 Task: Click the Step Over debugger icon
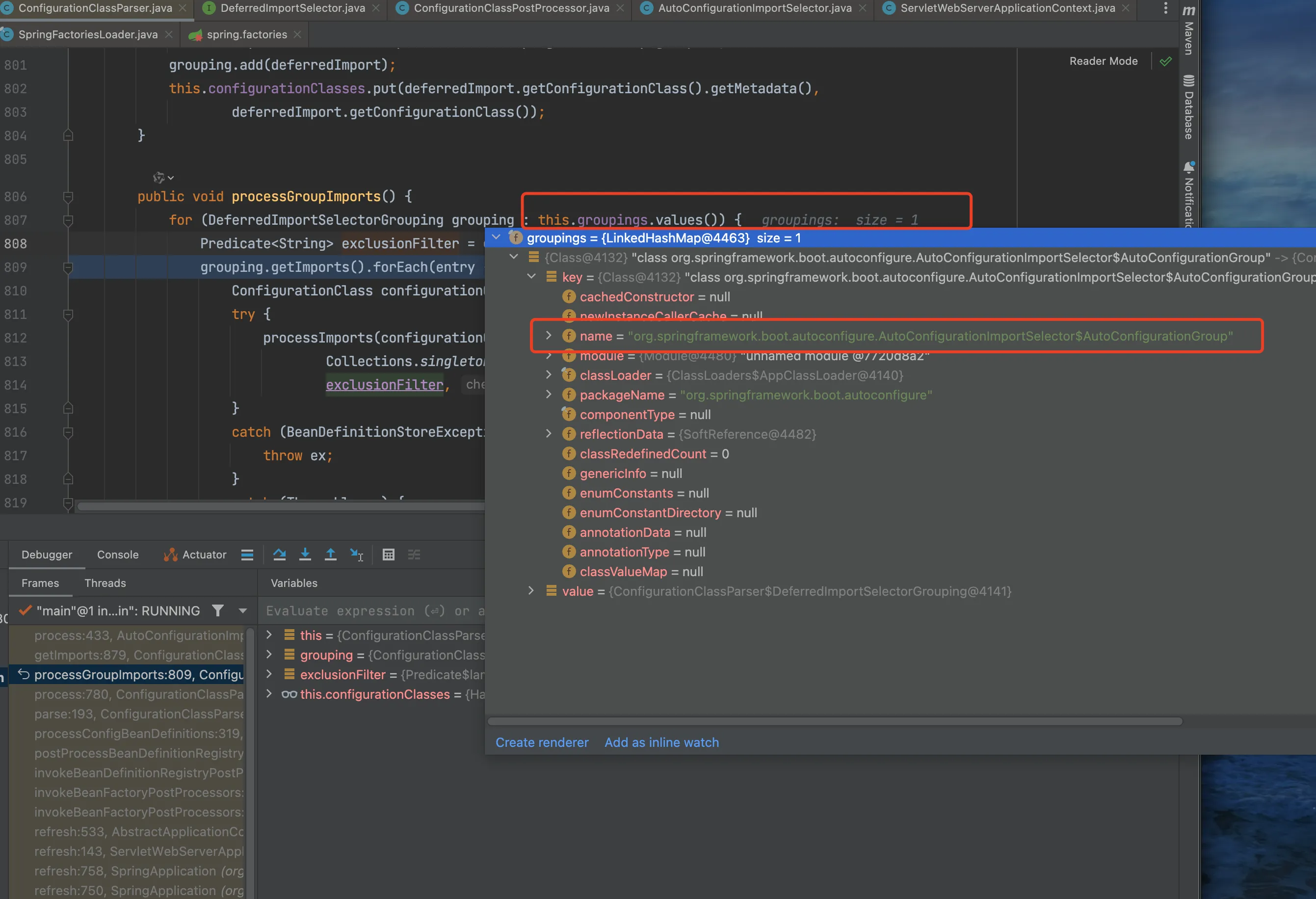click(279, 555)
